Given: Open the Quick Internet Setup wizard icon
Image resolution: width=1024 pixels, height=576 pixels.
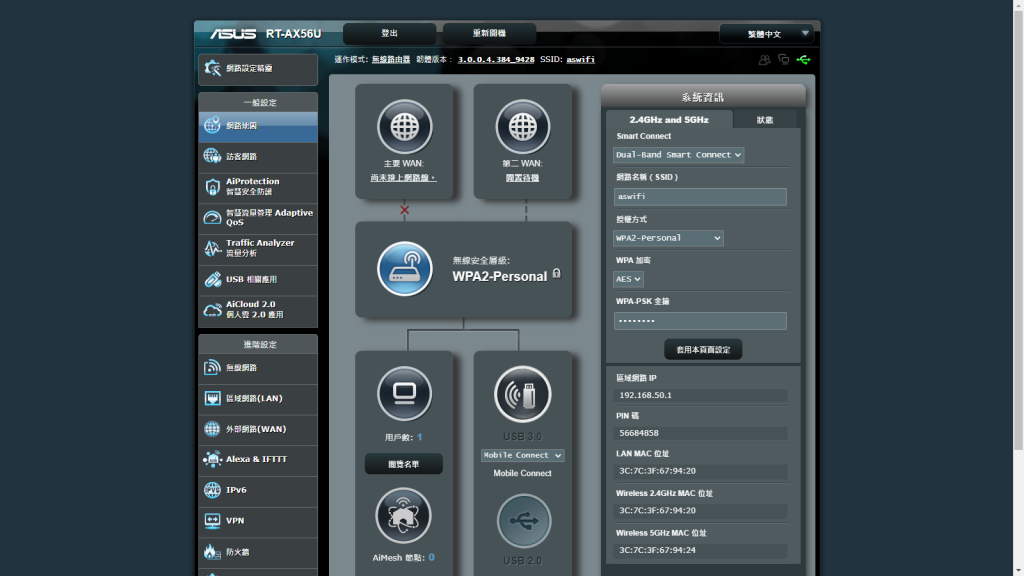Looking at the screenshot, I should 212,68.
